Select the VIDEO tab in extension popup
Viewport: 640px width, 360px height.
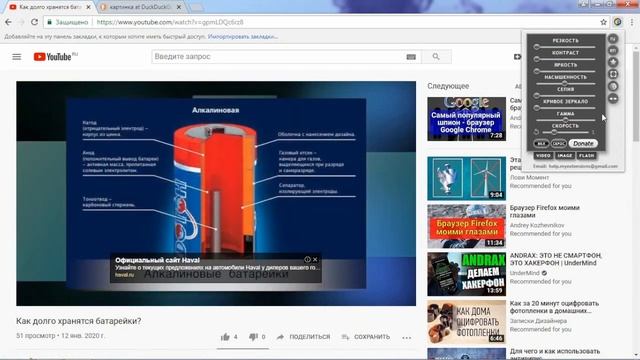click(x=543, y=156)
